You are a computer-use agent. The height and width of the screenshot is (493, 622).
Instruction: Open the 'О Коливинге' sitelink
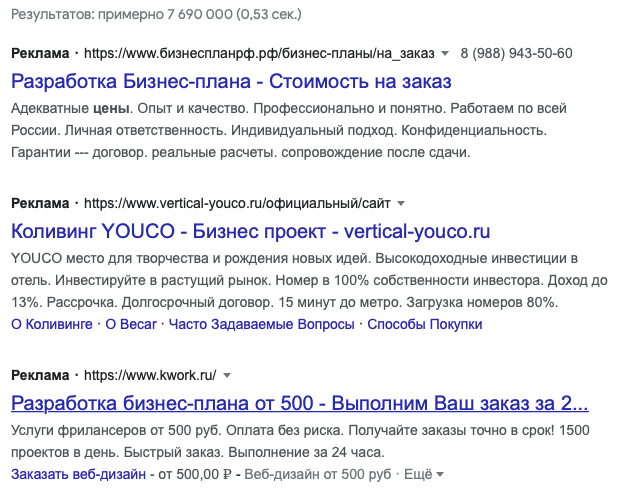click(52, 324)
